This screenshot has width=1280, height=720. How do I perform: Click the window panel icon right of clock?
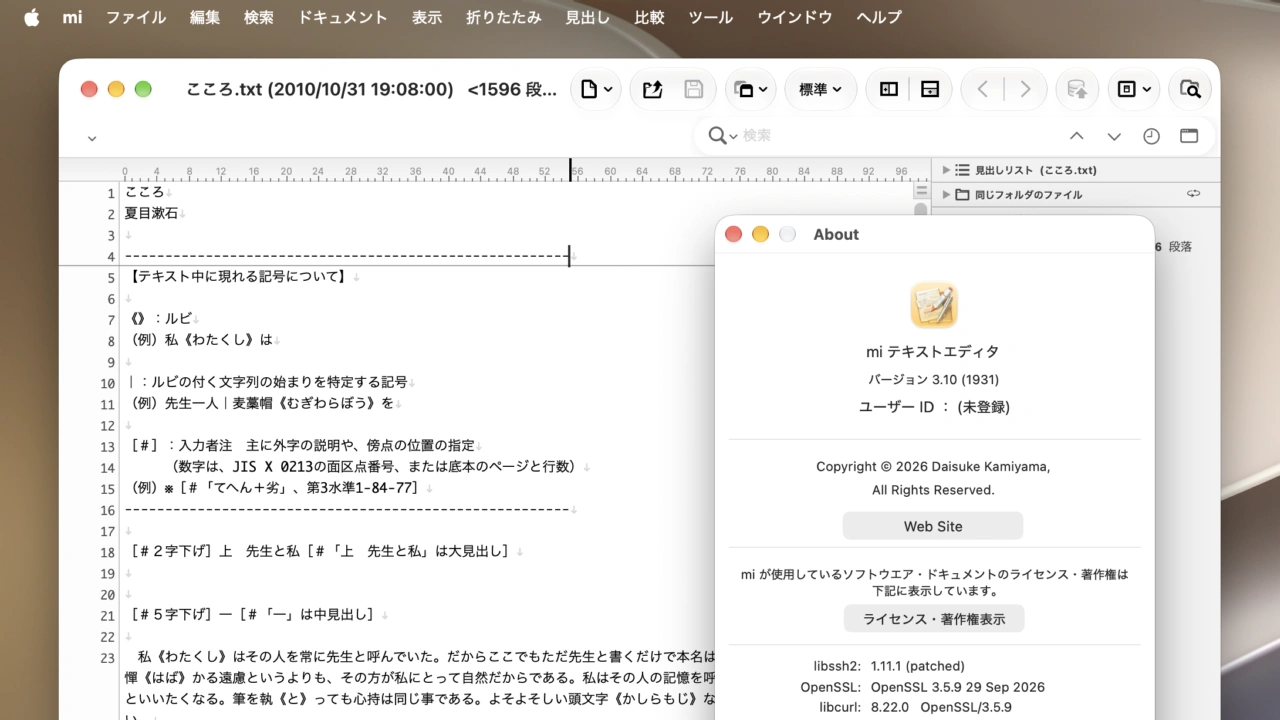1189,136
